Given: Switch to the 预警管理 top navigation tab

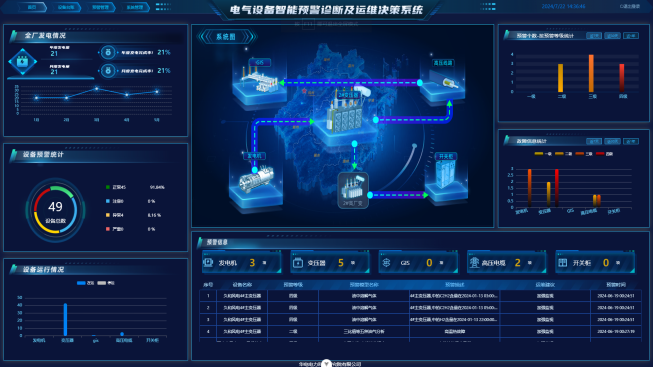Looking at the screenshot, I should coord(100,7).
